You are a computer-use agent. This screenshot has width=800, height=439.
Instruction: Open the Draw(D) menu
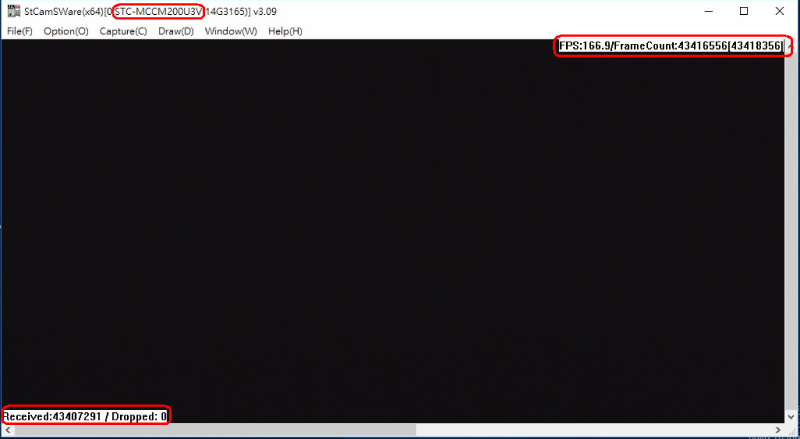[176, 31]
